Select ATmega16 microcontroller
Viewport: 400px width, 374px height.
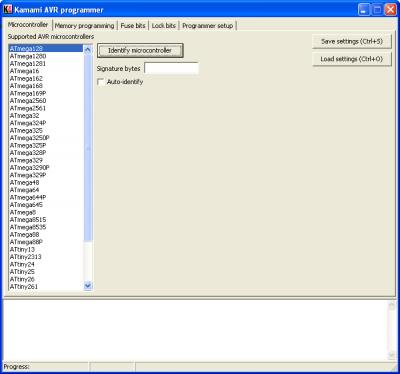pos(46,71)
